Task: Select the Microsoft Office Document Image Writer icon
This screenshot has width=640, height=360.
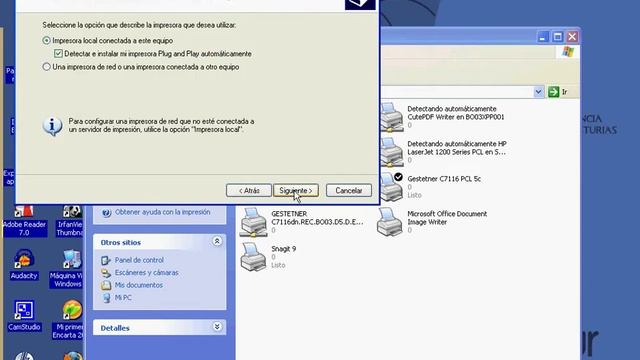Action: [390, 222]
